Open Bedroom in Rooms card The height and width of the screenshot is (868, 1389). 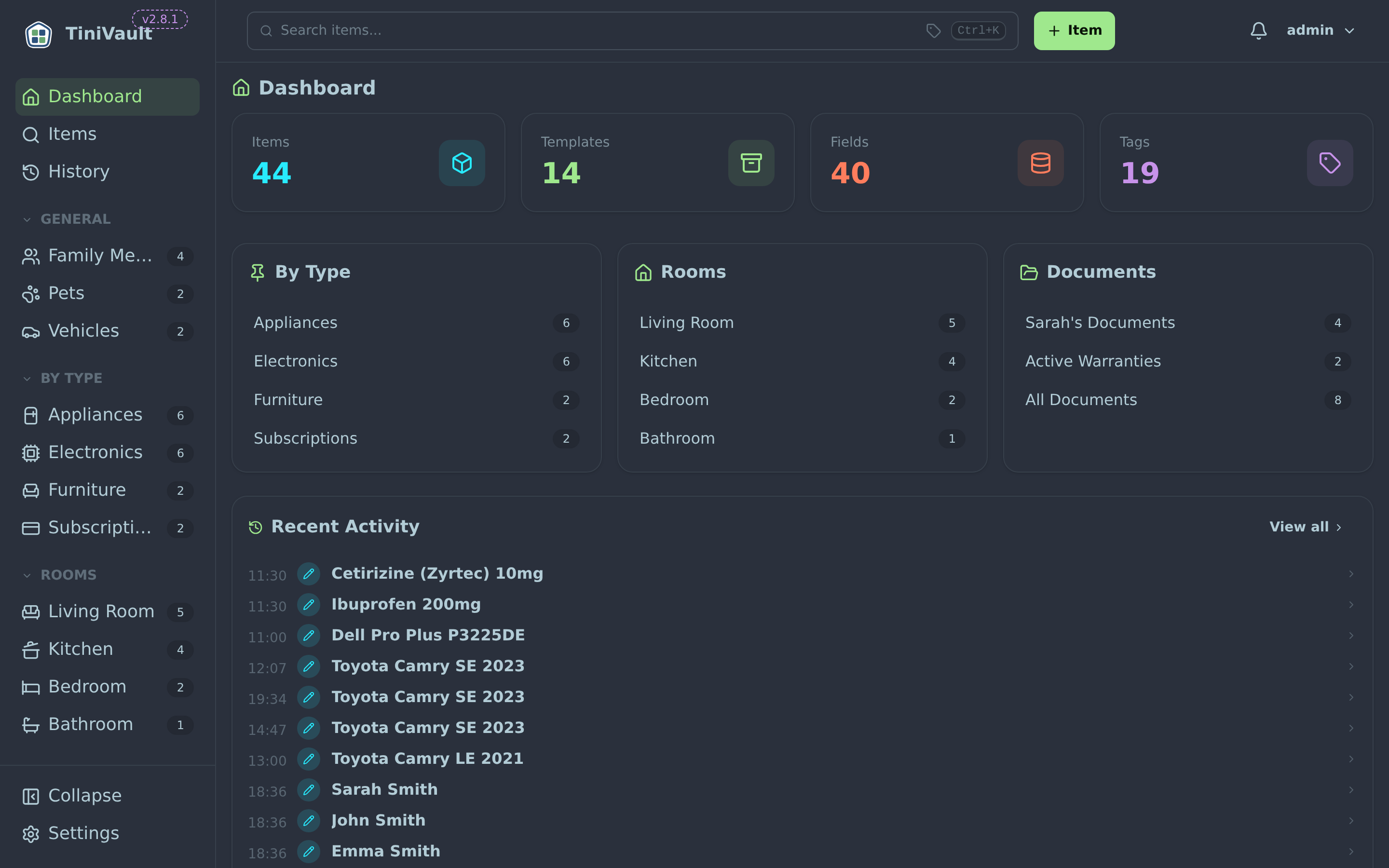tap(802, 400)
